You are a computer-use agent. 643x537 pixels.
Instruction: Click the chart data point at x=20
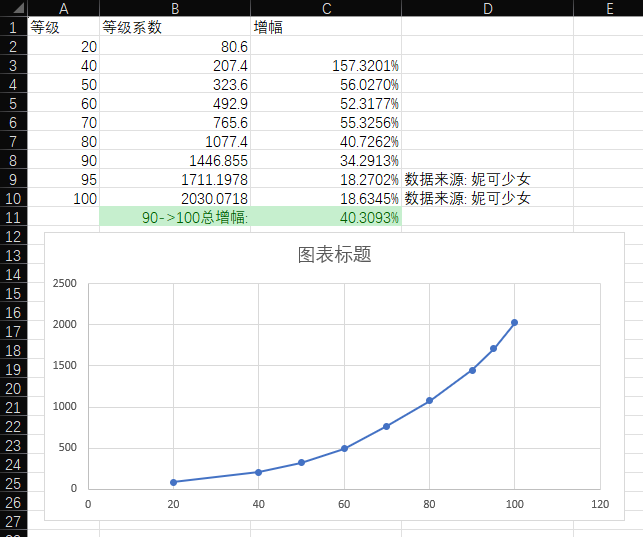[173, 482]
